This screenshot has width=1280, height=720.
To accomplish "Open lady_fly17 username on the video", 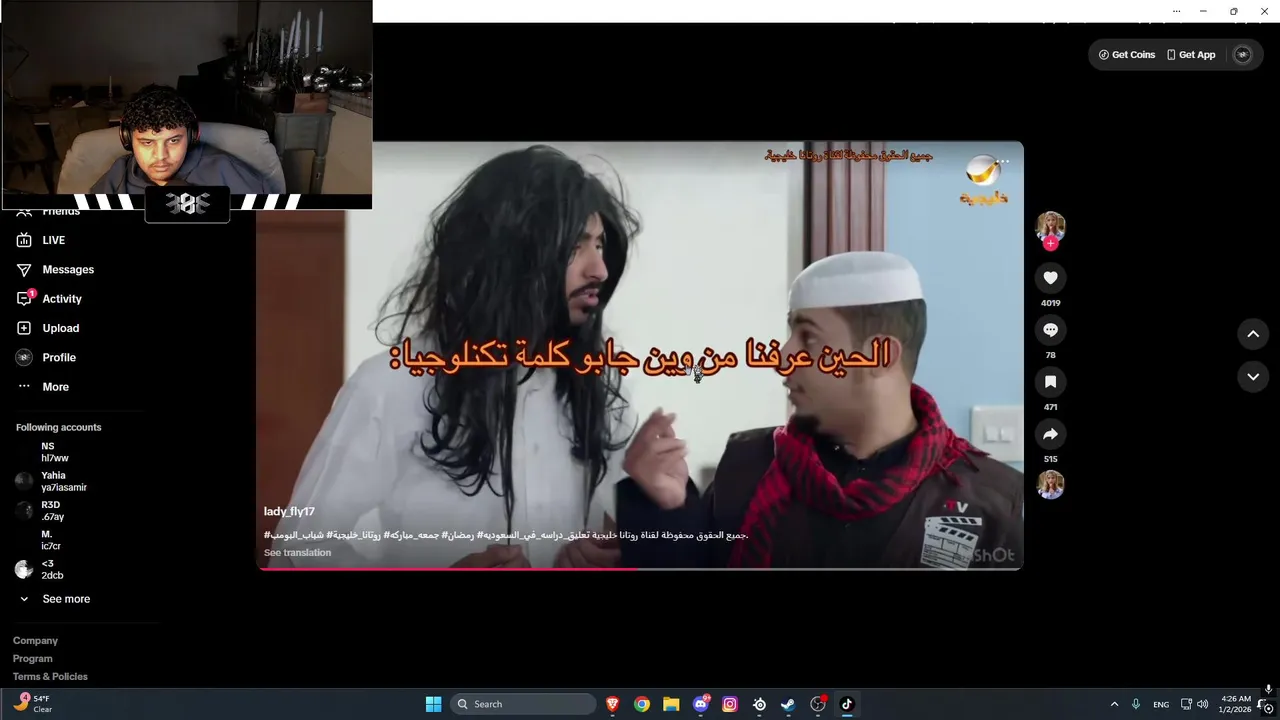I will coord(289,512).
